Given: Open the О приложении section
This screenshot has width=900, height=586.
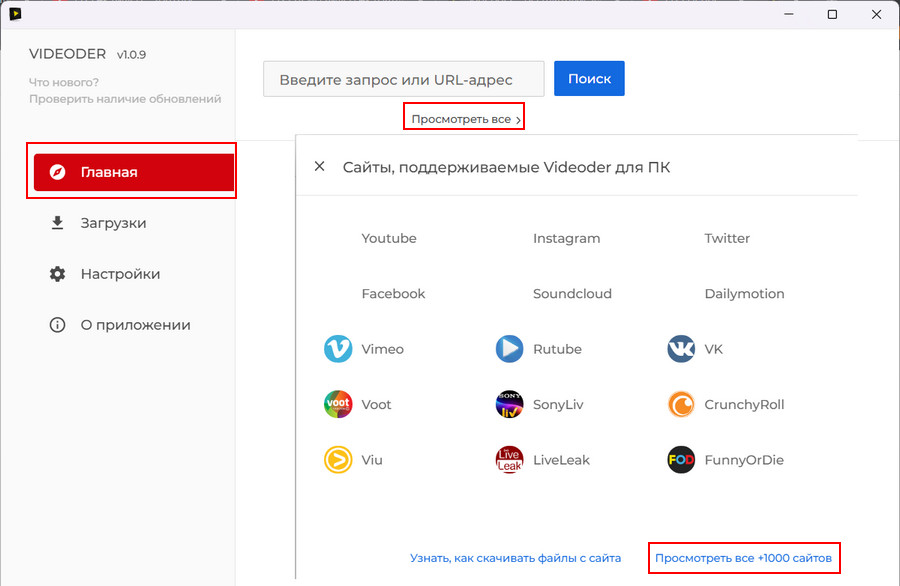Looking at the screenshot, I should [135, 325].
